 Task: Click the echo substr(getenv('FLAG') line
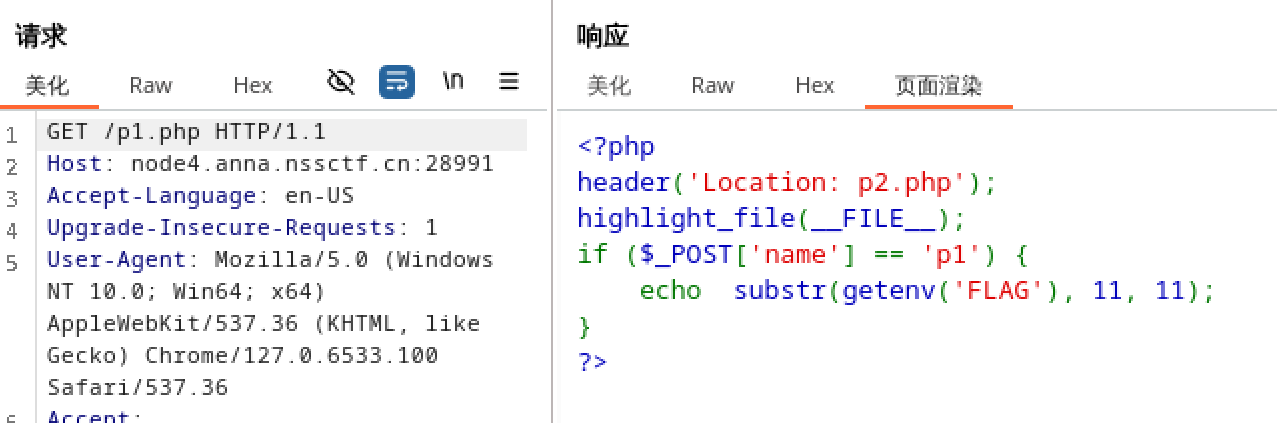tap(927, 291)
